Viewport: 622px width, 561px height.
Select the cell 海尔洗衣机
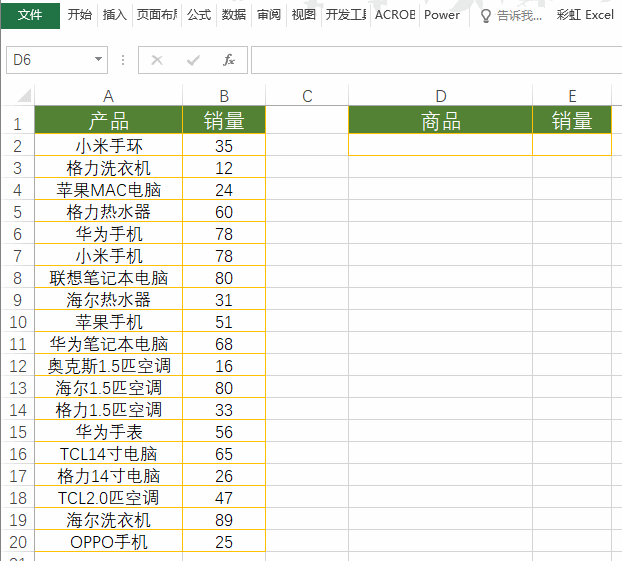pos(108,520)
